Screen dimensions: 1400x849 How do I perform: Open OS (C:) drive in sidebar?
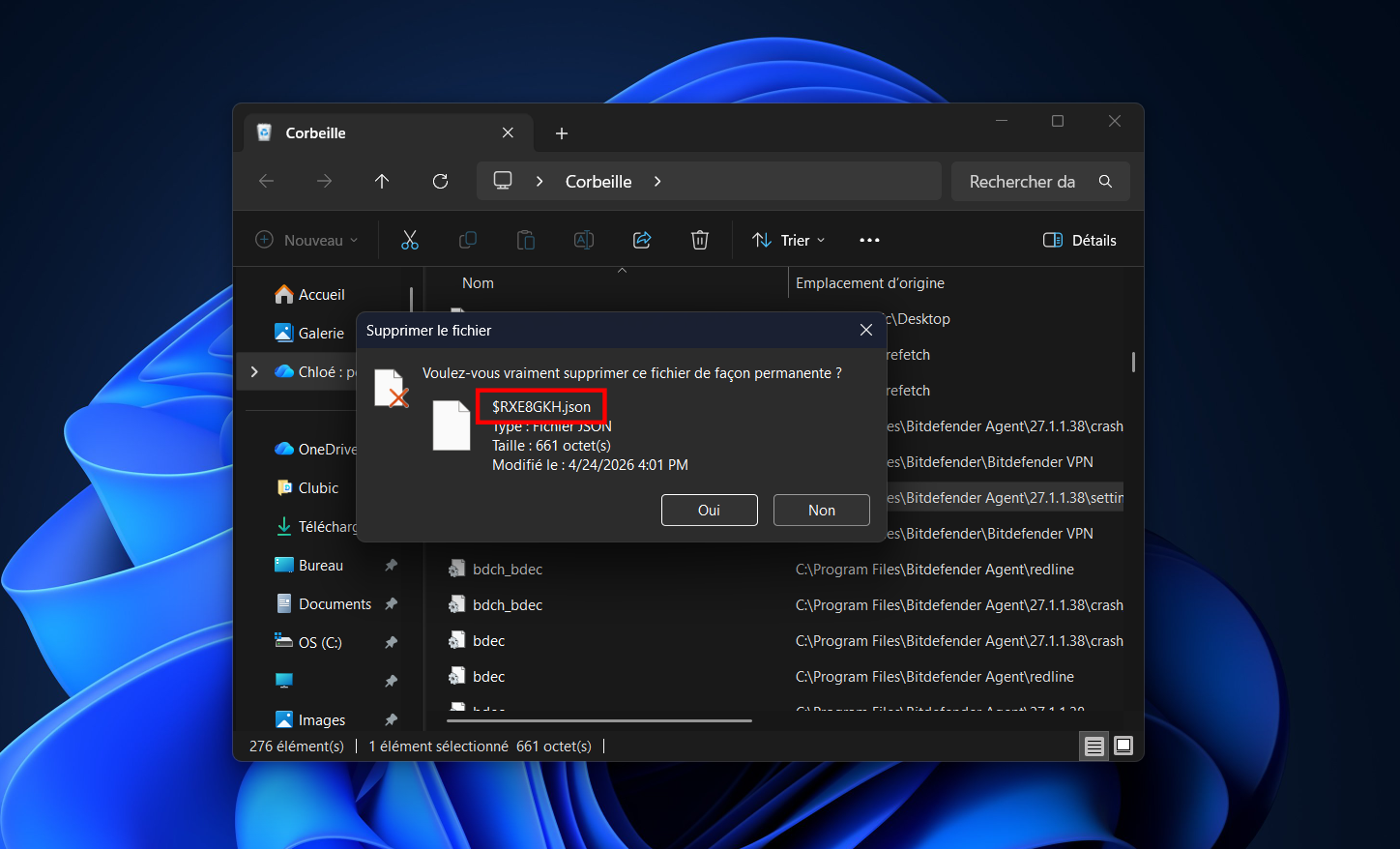307,642
